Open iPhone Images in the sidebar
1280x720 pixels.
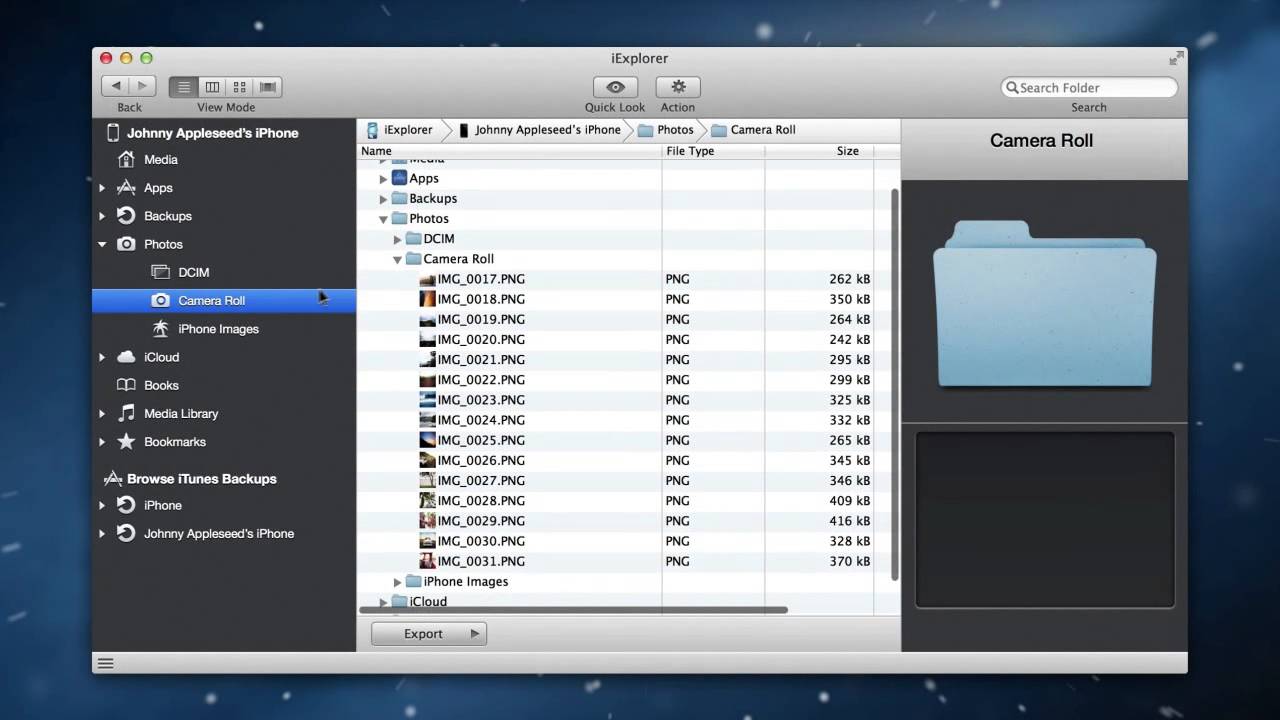[x=218, y=328]
